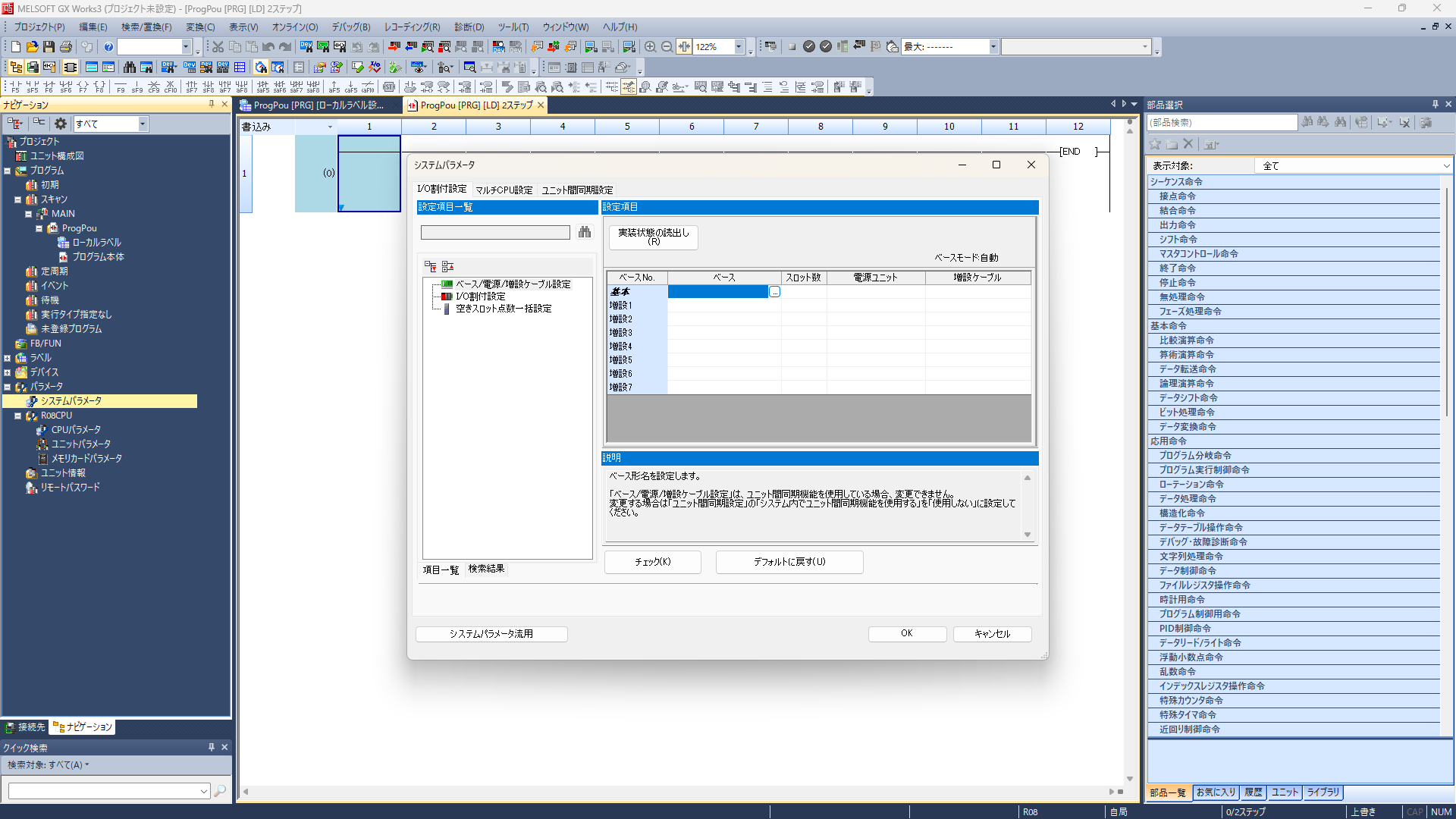Open the 122% zoom level dropdown
The image size is (1456, 819).
click(738, 47)
